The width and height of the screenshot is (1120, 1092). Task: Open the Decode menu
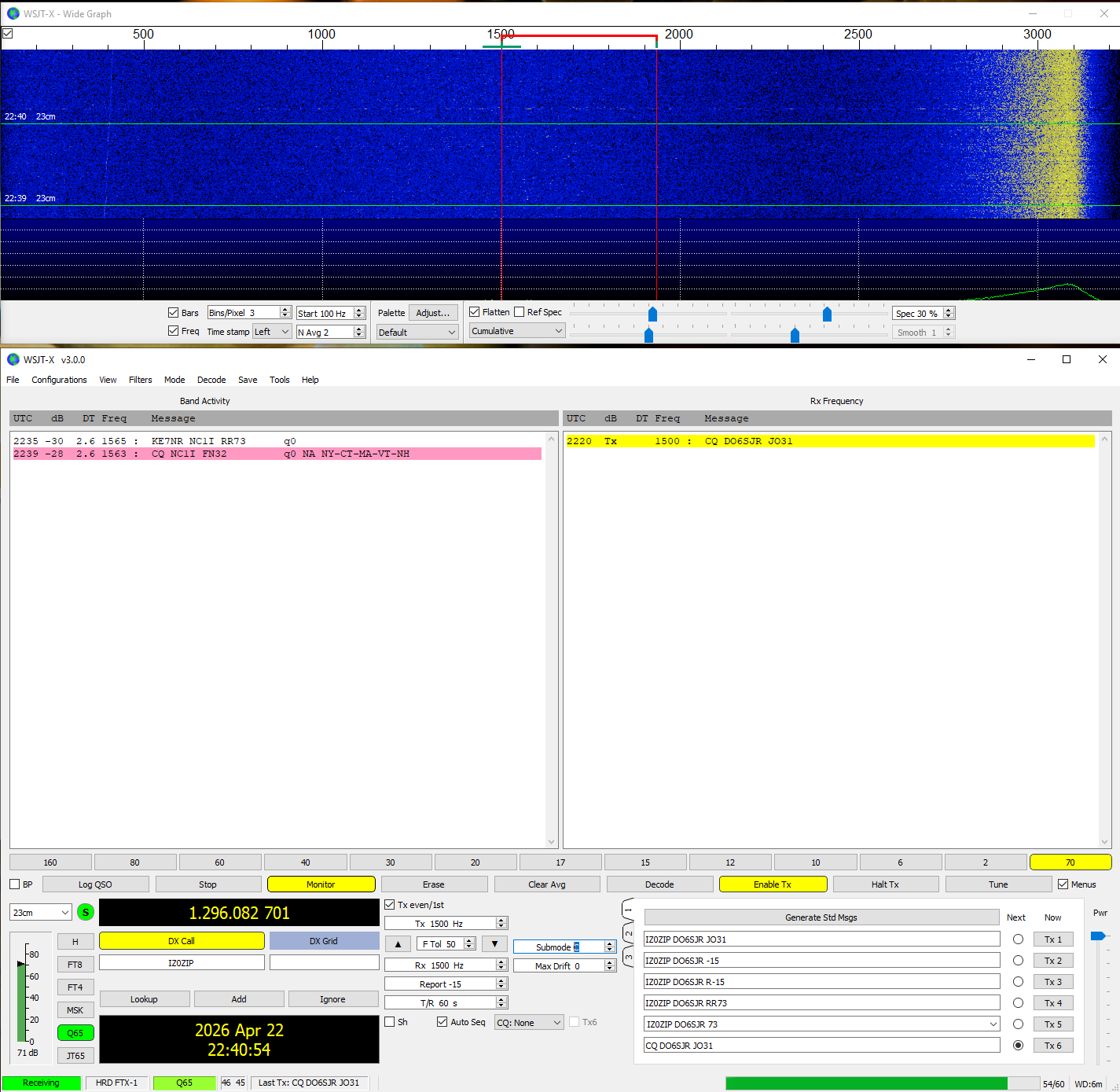coord(211,380)
